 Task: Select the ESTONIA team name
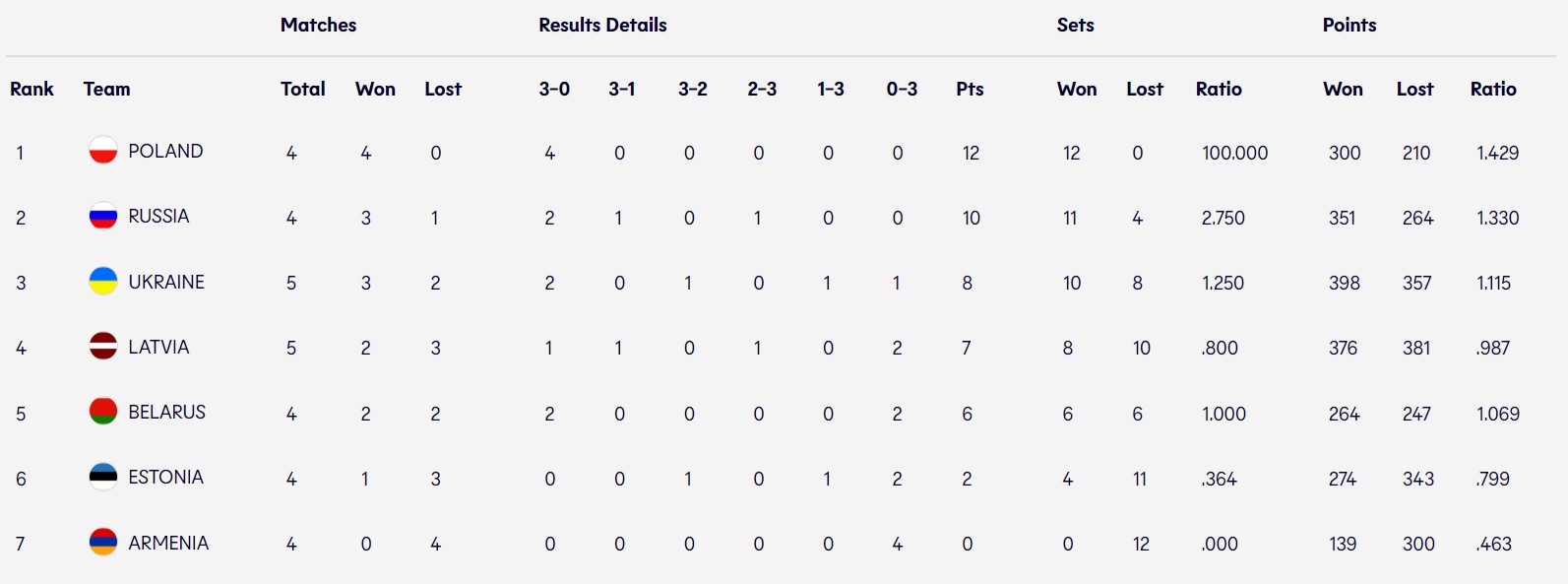(165, 478)
